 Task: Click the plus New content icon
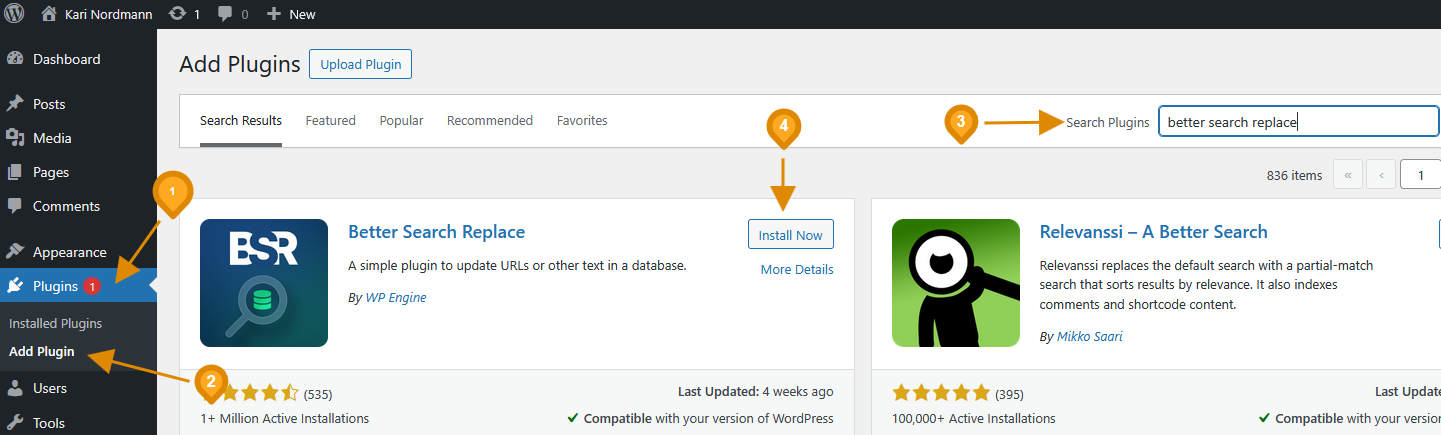(x=273, y=14)
